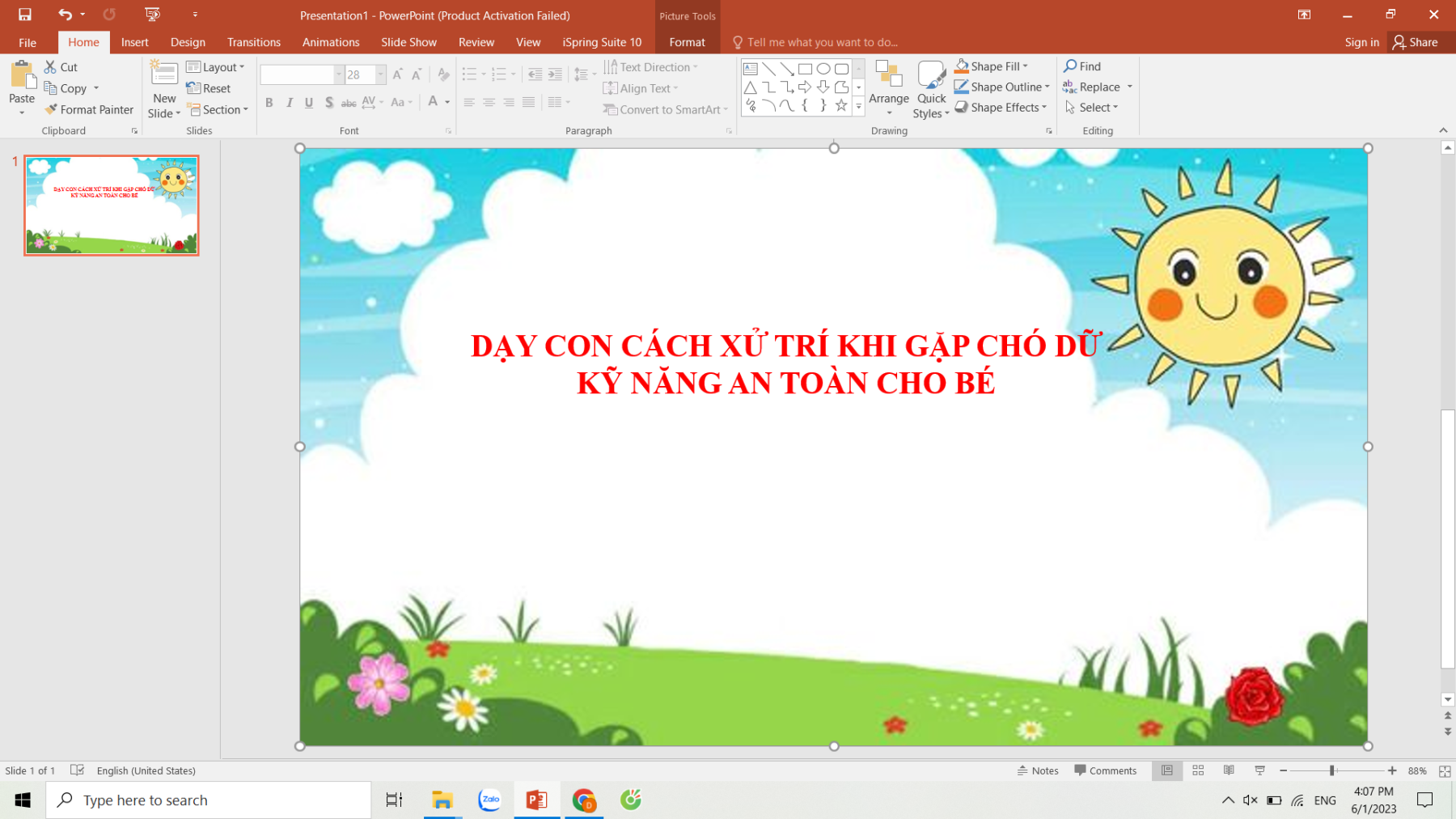Select slide 1 thumbnail in panel
The height and width of the screenshot is (819, 1456).
[x=112, y=206]
